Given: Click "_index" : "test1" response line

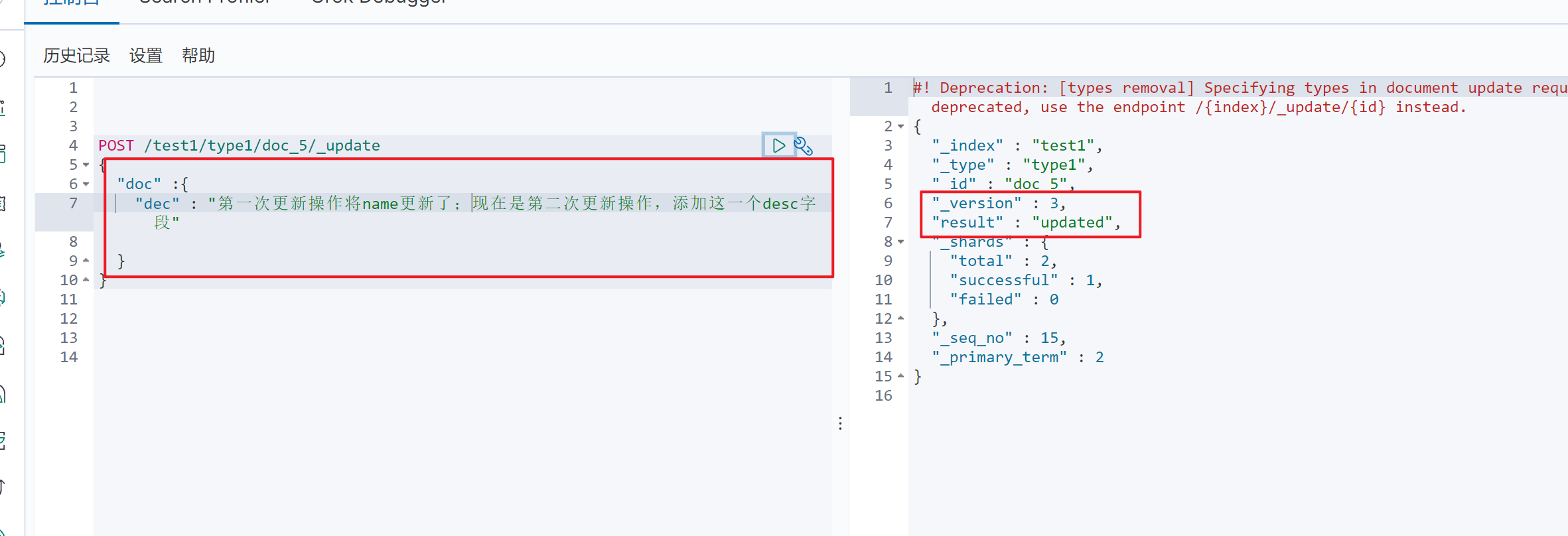Looking at the screenshot, I should [x=1017, y=146].
